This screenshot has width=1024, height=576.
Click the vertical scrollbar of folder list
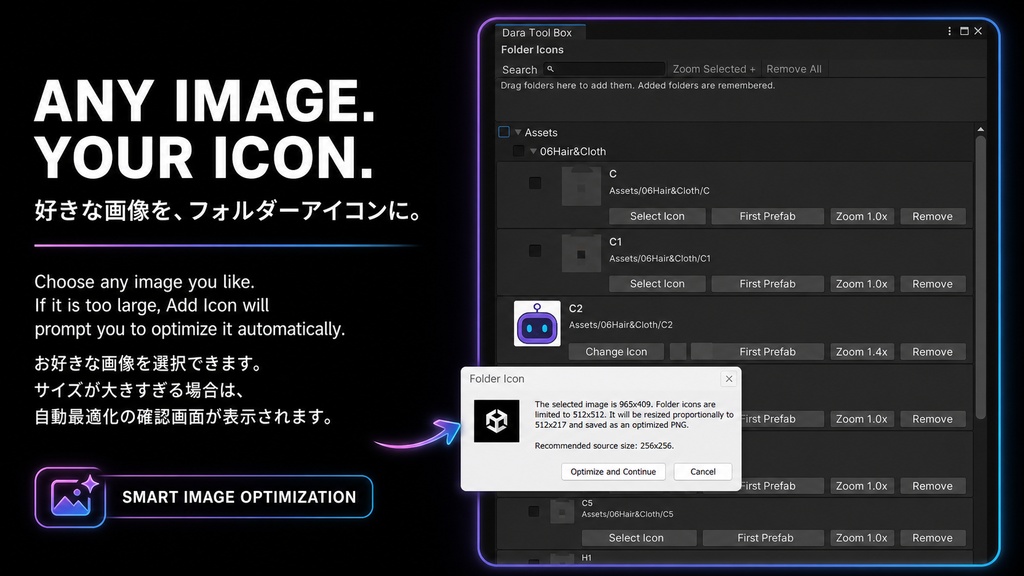point(980,278)
